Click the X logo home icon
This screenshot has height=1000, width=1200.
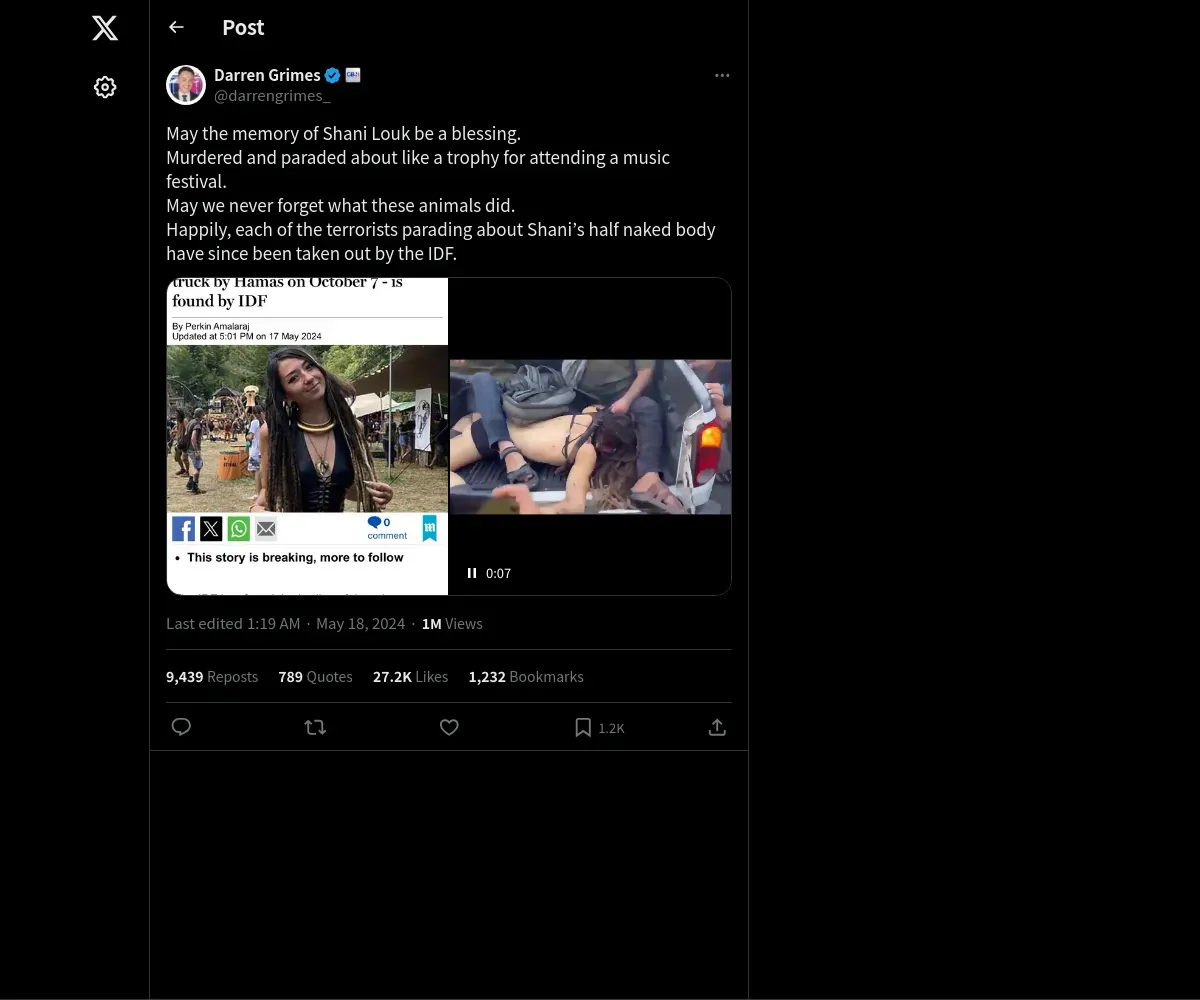click(x=105, y=28)
